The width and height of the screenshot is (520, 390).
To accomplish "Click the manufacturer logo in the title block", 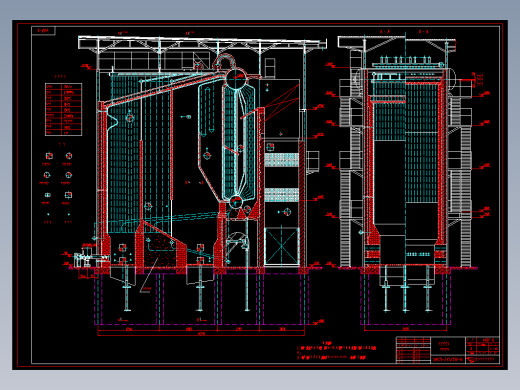I will (x=471, y=360).
